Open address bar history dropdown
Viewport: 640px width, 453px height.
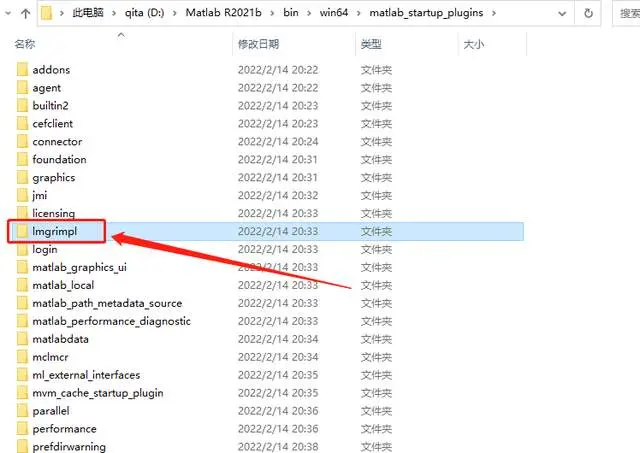[x=562, y=13]
